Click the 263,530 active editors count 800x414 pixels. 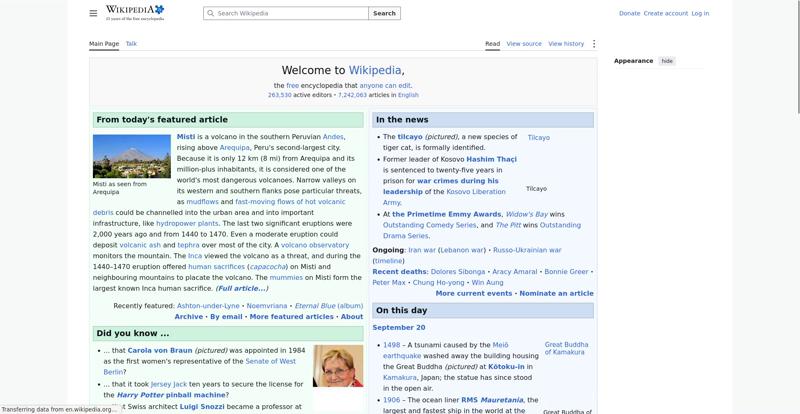pos(280,95)
